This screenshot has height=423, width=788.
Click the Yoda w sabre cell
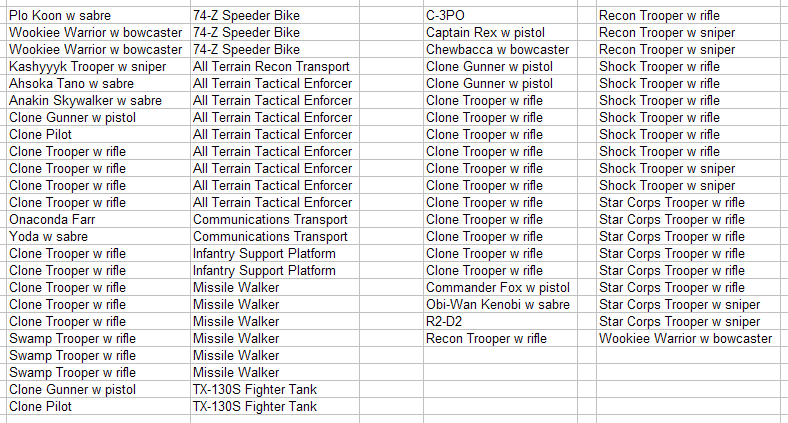pos(98,237)
